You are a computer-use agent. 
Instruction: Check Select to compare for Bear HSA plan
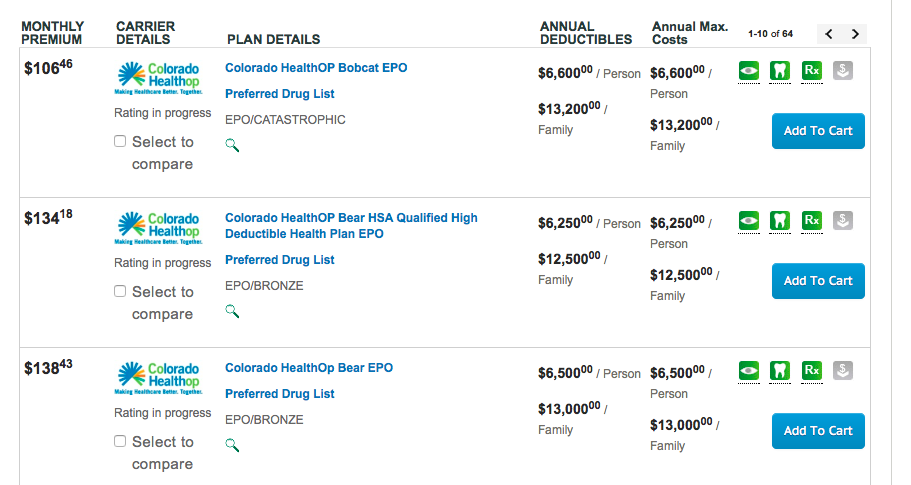click(x=120, y=291)
